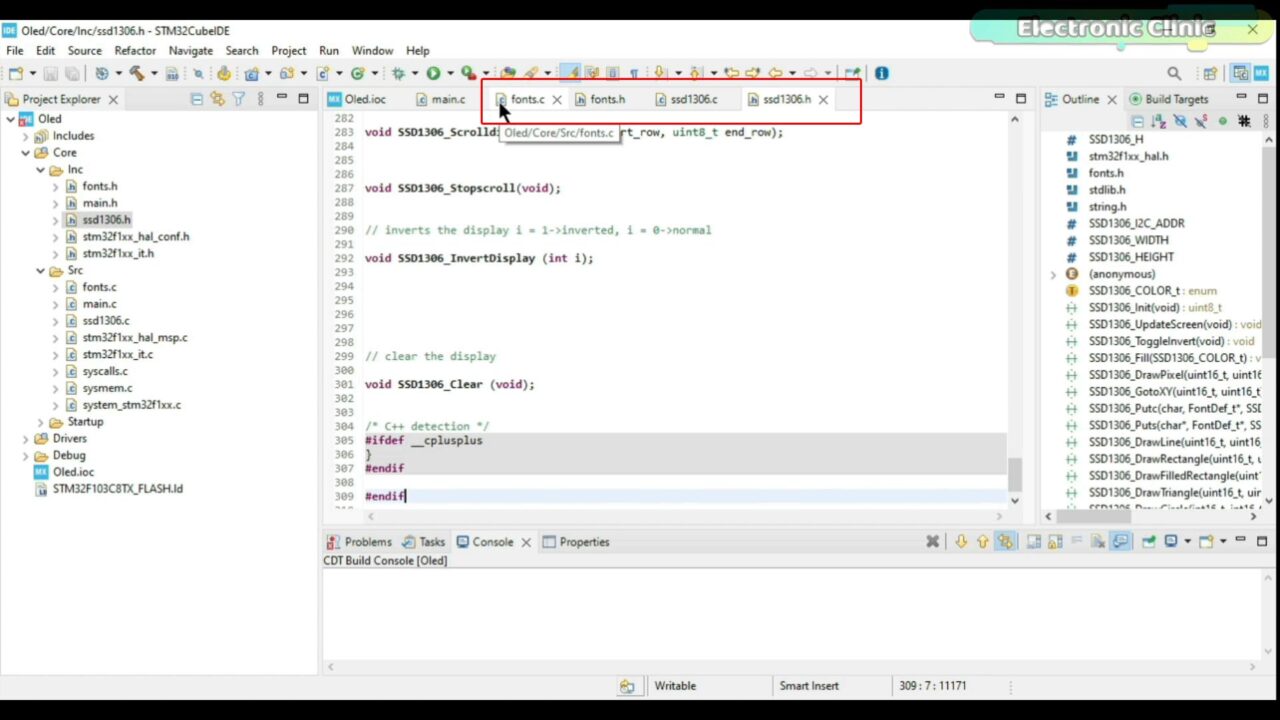This screenshot has width=1280, height=720.
Task: Open the Refactor menu
Action: tap(135, 50)
